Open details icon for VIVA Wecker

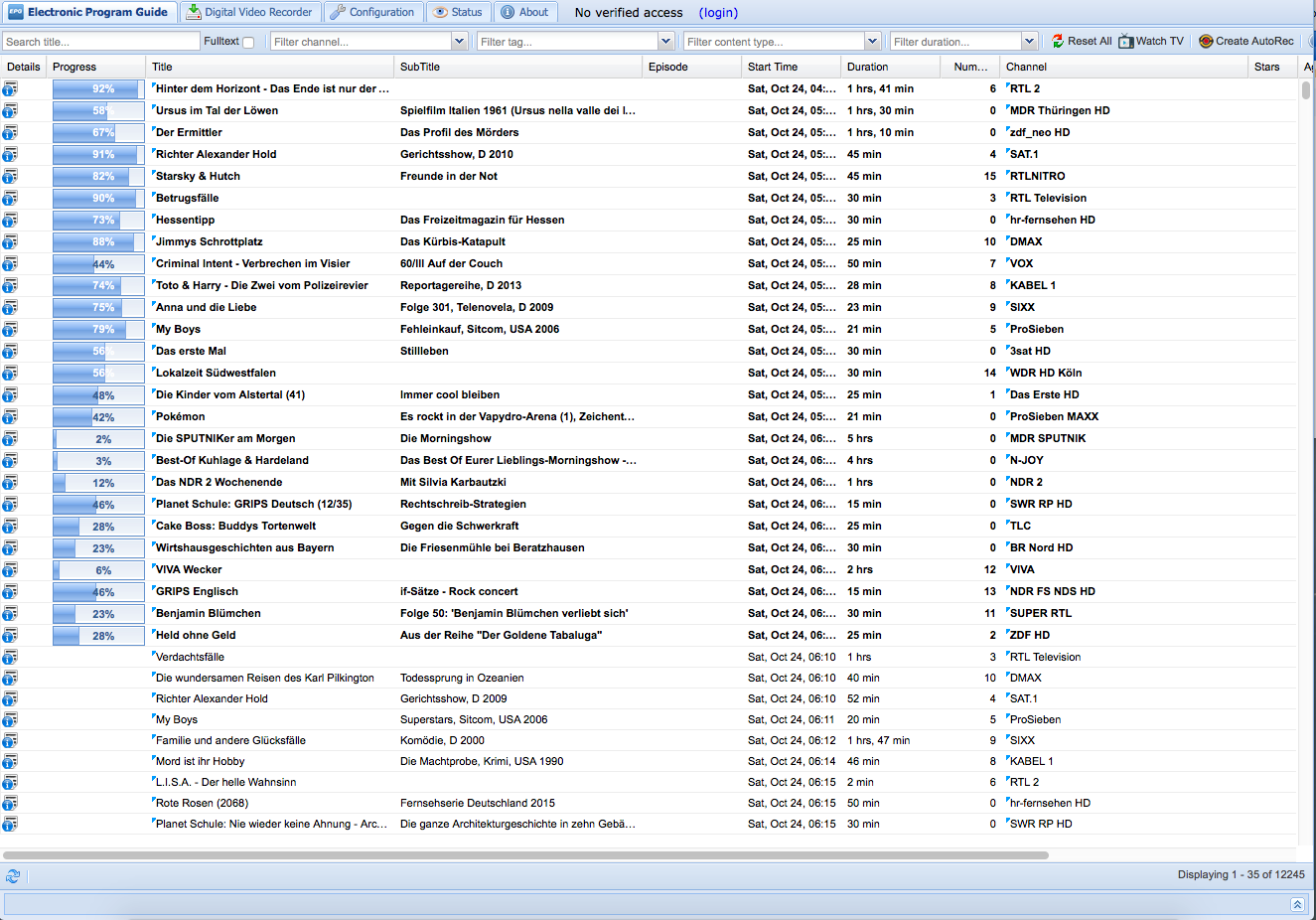(x=10, y=569)
